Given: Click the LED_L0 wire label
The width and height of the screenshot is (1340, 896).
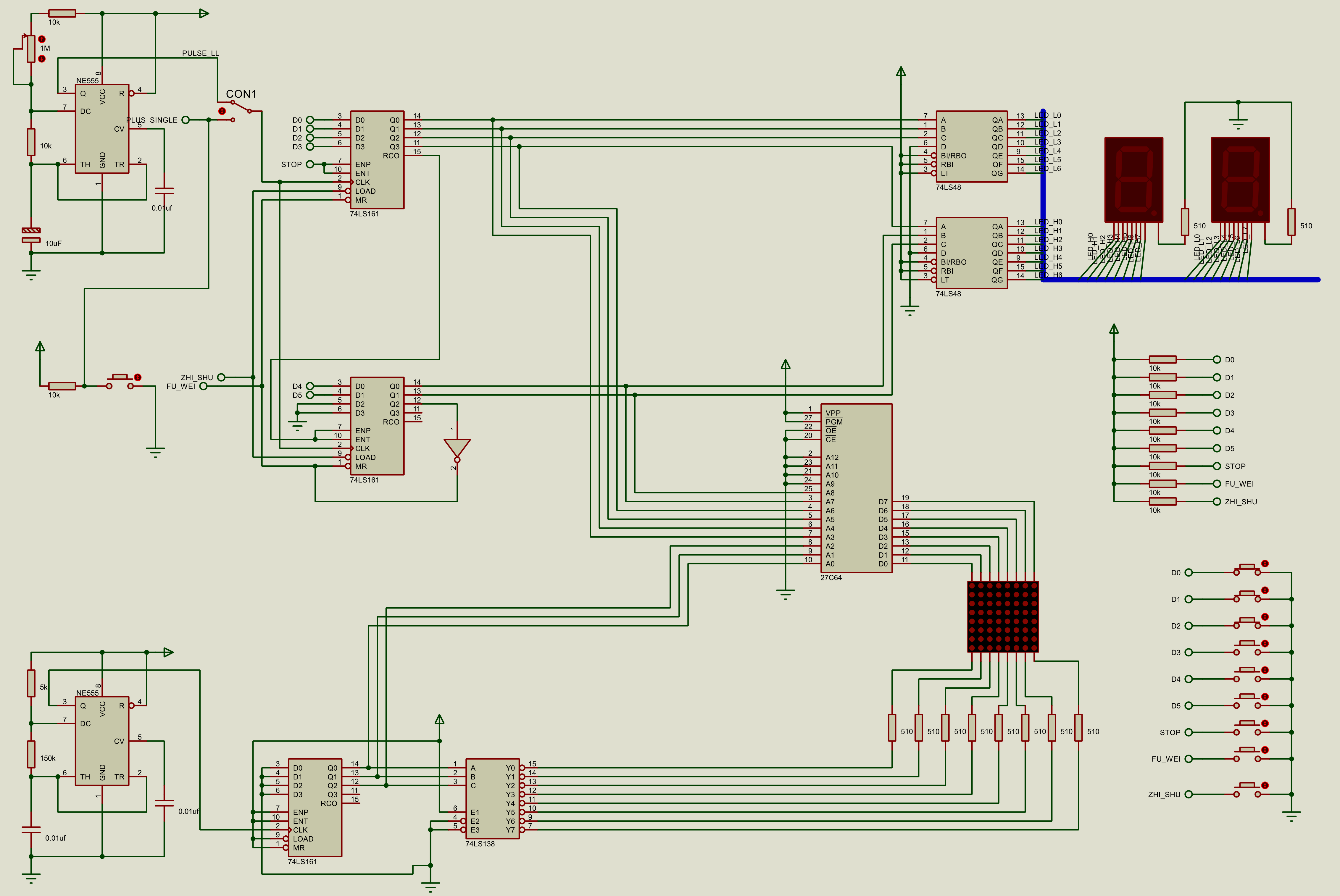Looking at the screenshot, I should coord(1048,115).
